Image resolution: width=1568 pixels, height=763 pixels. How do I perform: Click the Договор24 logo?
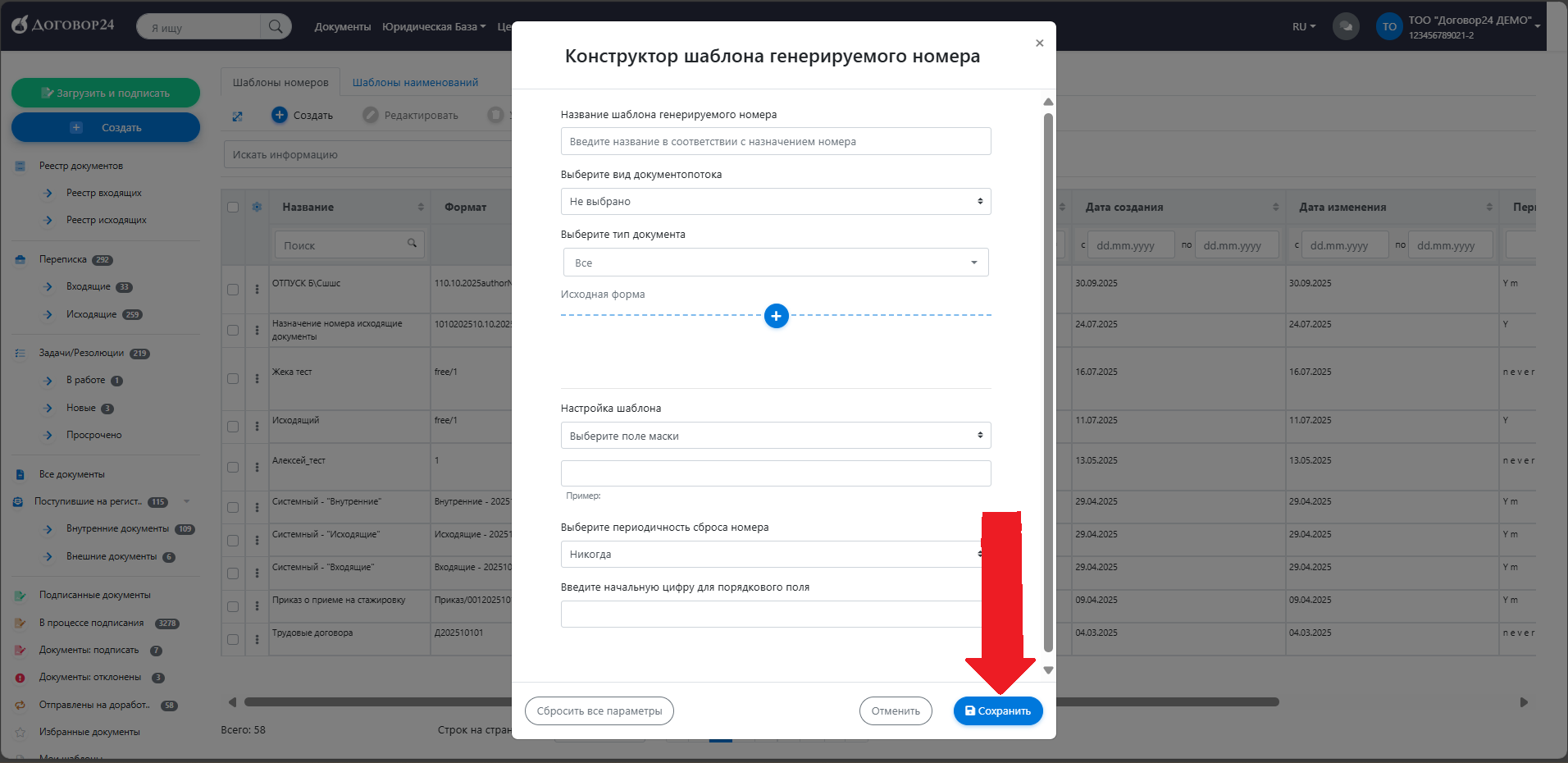[x=63, y=25]
